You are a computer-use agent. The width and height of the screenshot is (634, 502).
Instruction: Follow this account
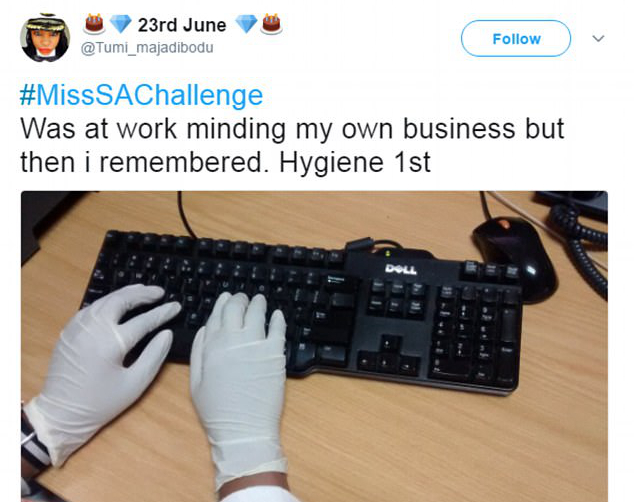[x=516, y=38]
